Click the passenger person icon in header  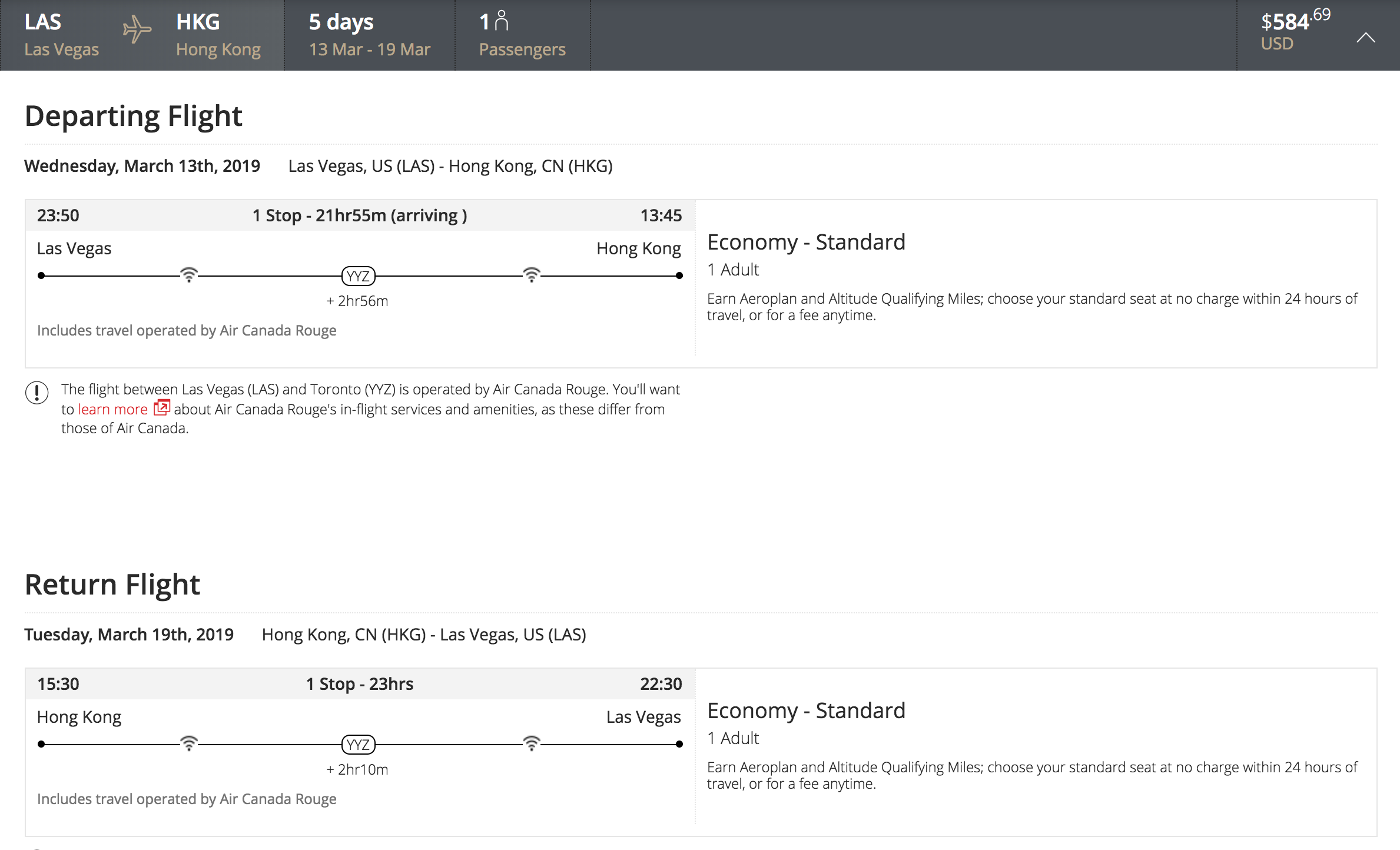502,21
